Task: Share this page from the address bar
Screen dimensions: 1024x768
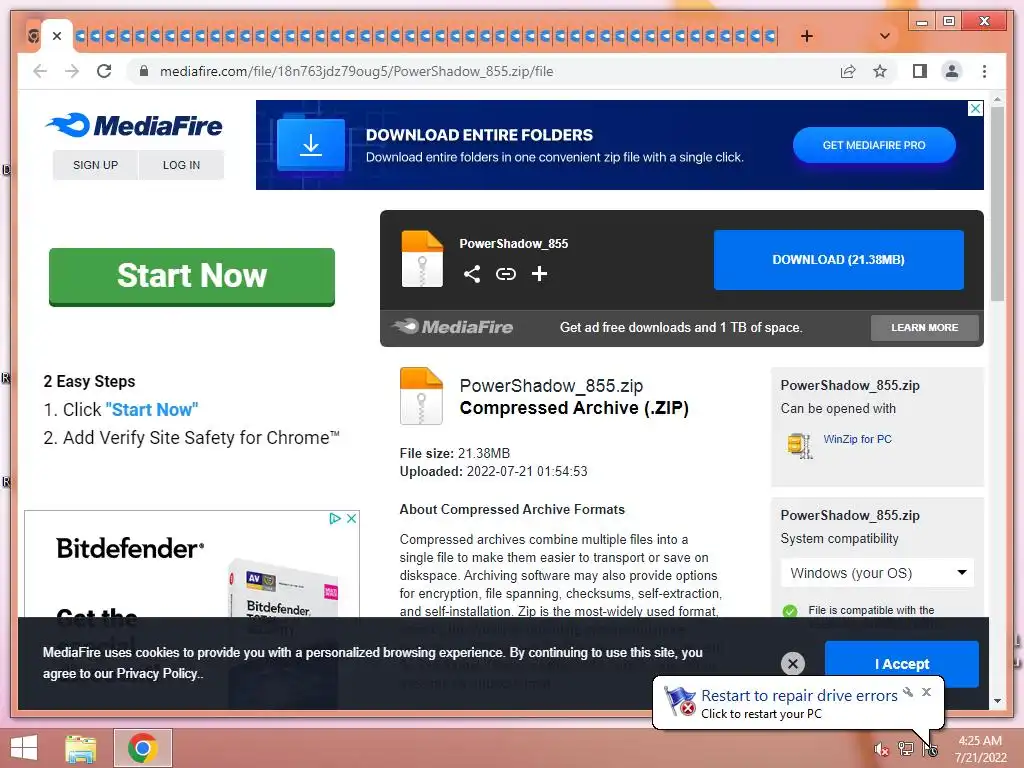Action: (x=848, y=71)
